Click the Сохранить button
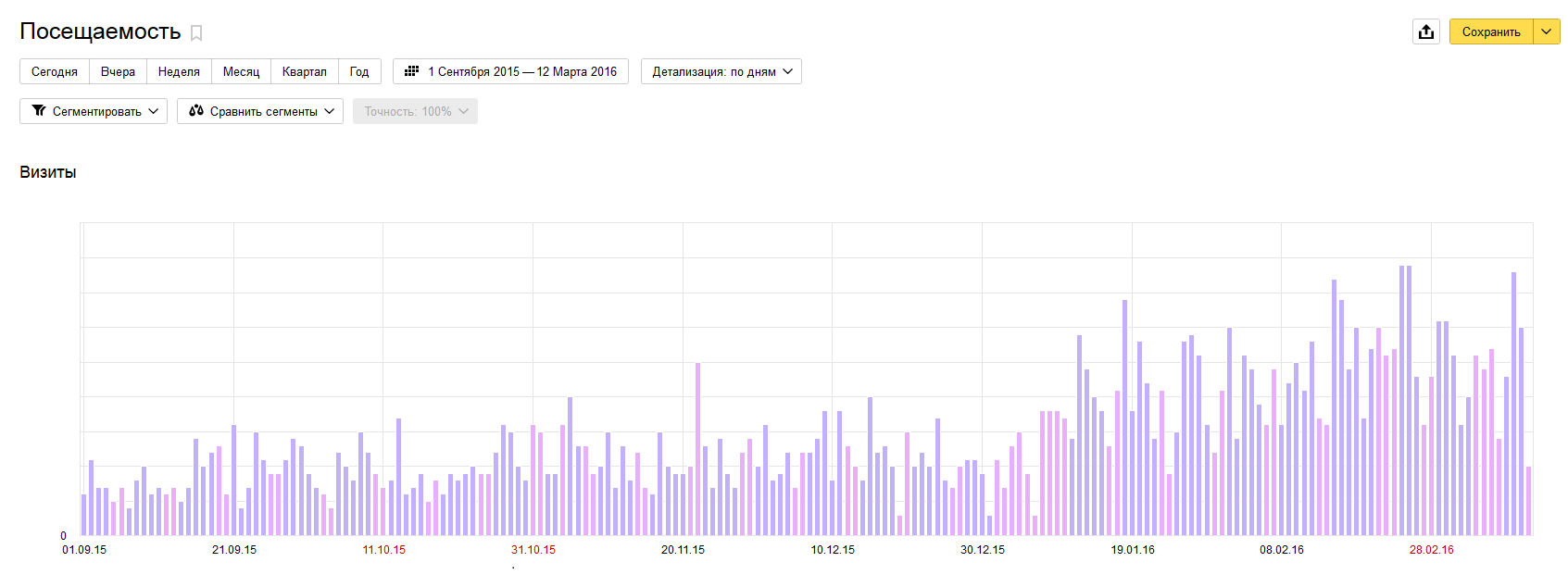1568x587 pixels. coord(1491,31)
